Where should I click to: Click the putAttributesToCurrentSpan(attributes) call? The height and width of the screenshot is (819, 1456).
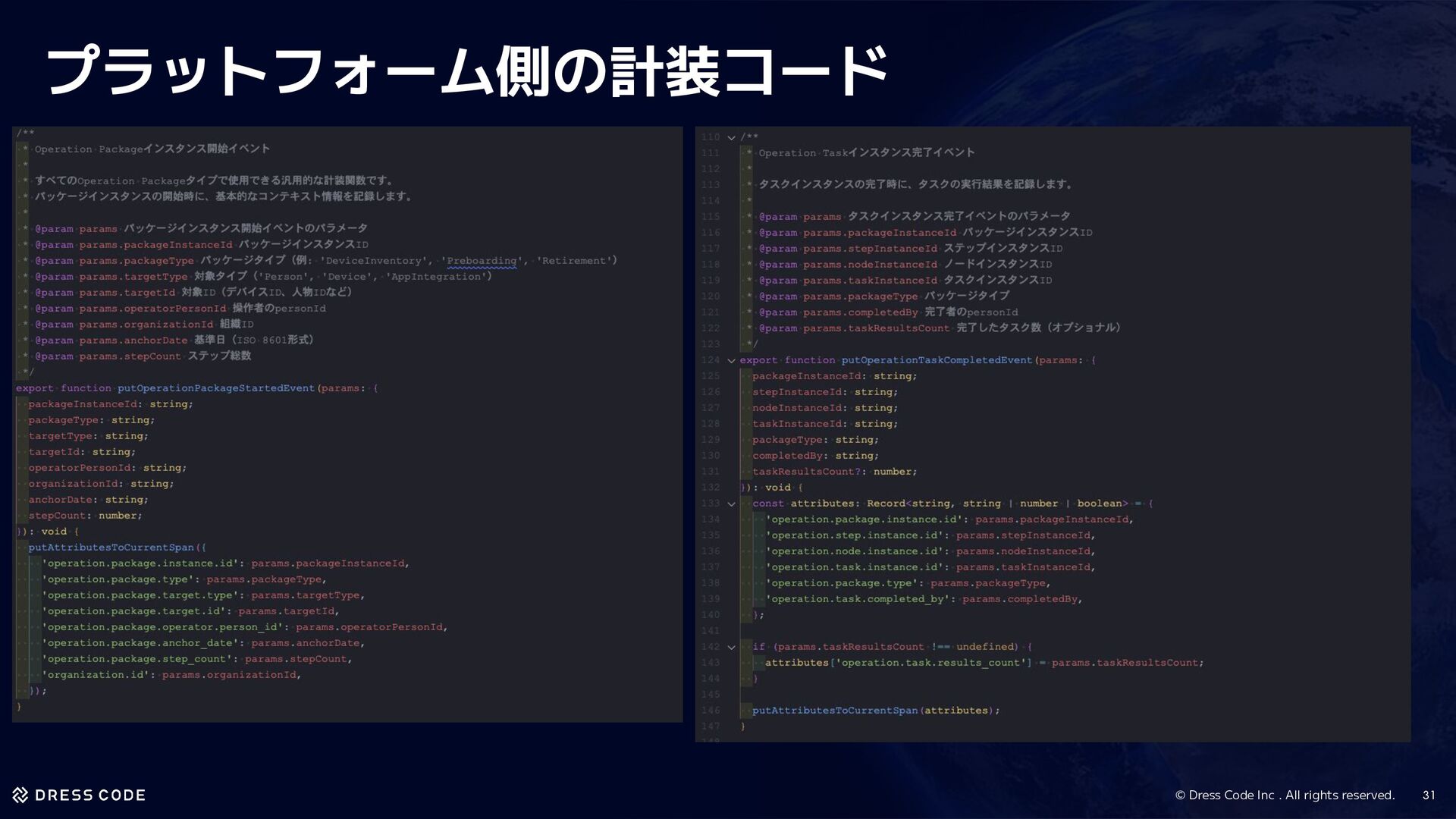[x=875, y=711]
